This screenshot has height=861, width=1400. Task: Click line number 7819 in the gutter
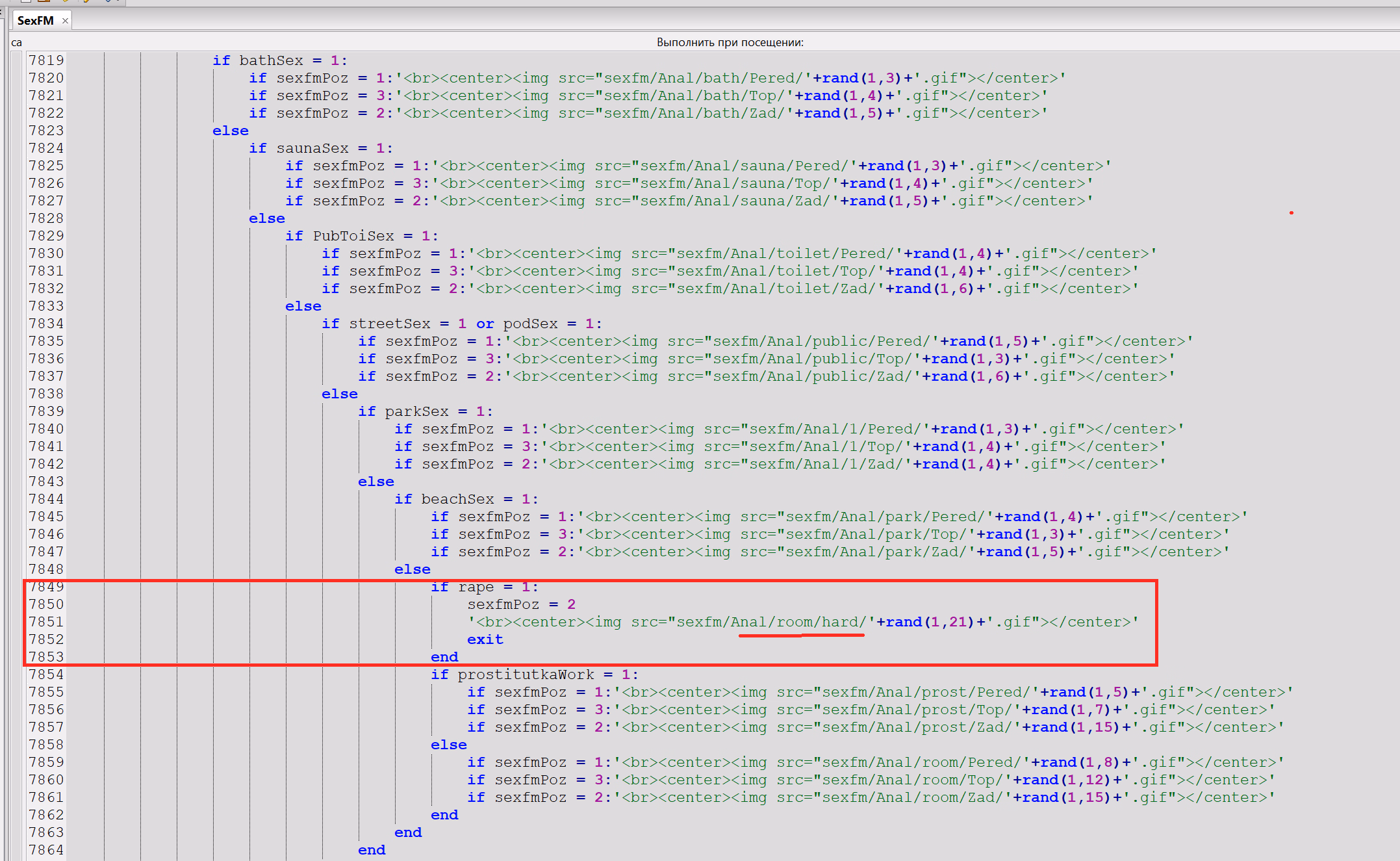pos(46,60)
